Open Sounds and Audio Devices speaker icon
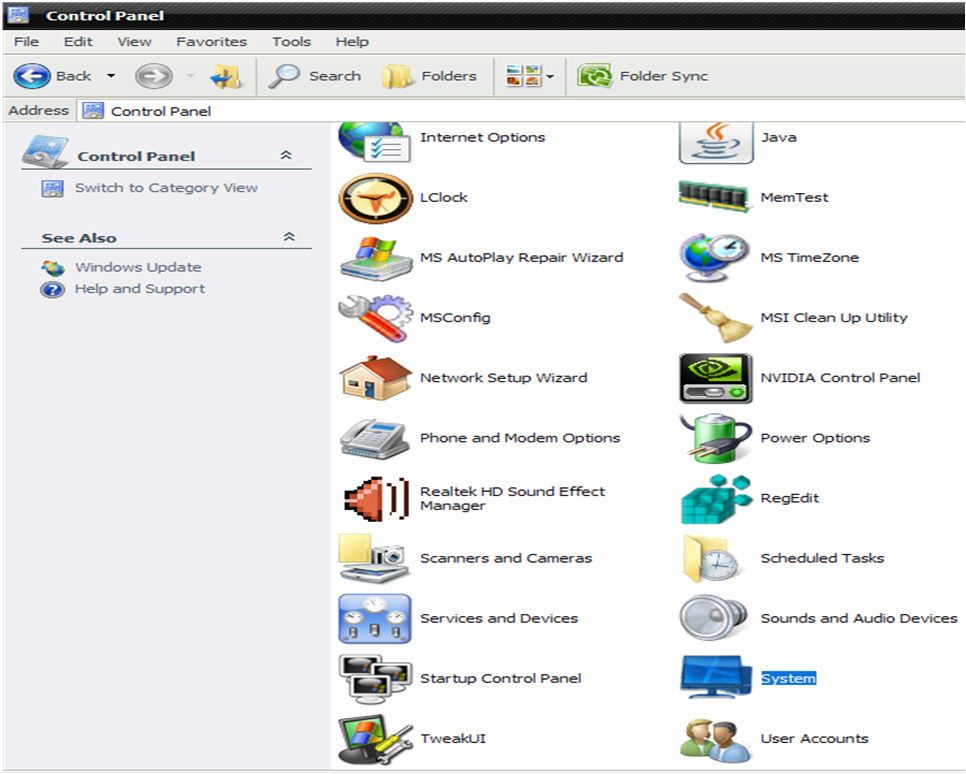 (714, 618)
